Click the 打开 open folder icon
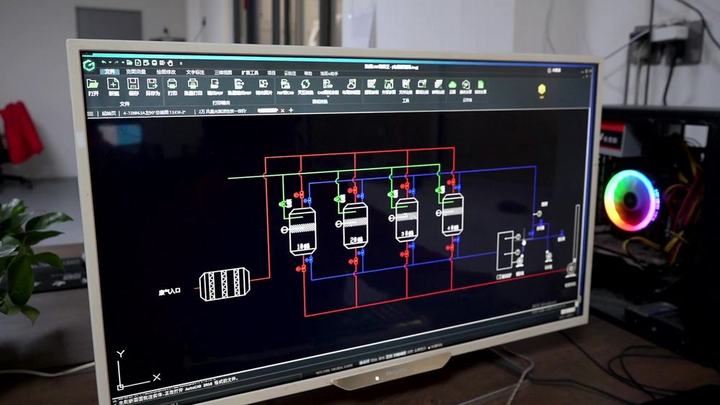This screenshot has height=405, width=720. click(x=93, y=84)
